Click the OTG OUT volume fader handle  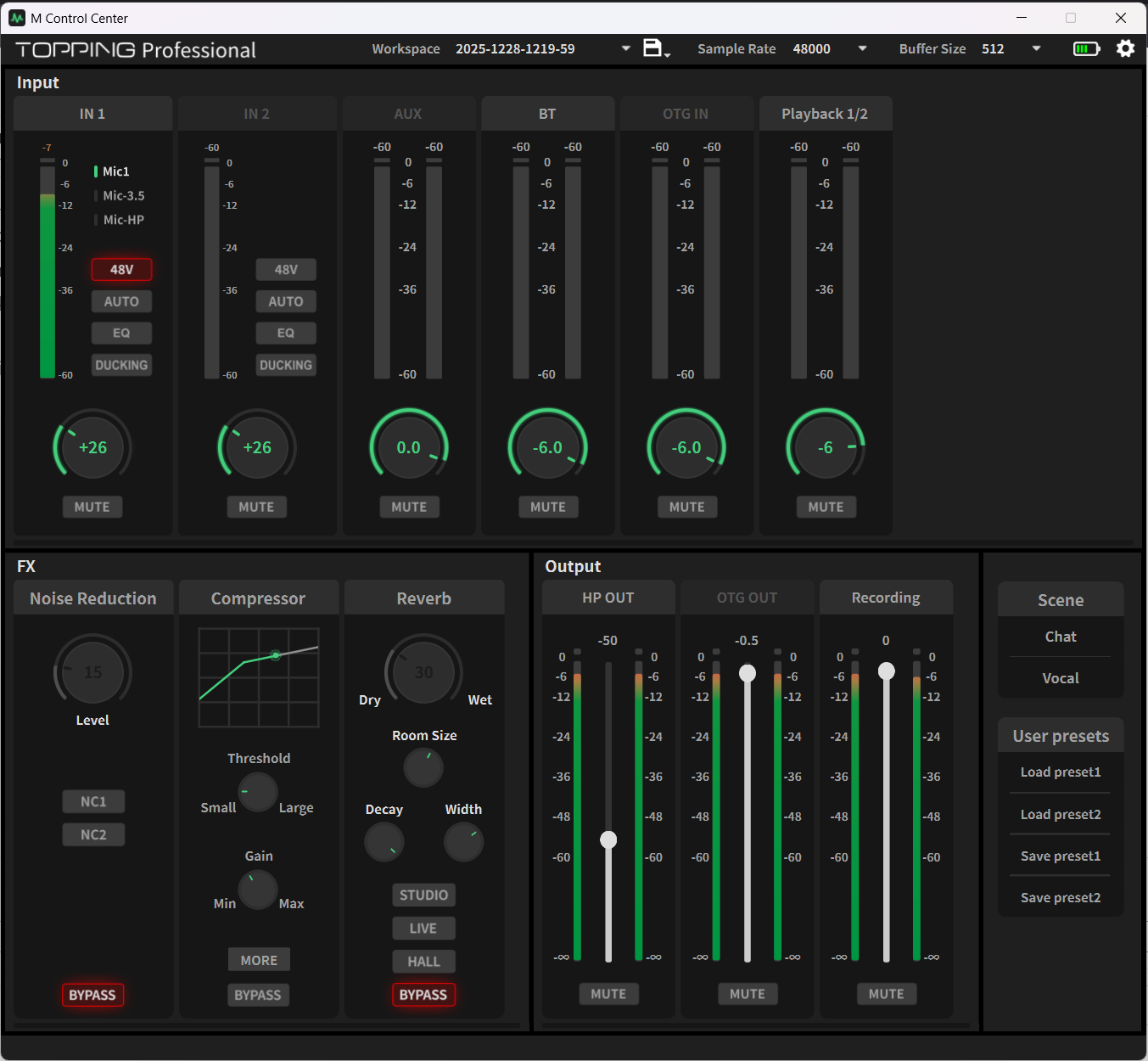point(748,673)
